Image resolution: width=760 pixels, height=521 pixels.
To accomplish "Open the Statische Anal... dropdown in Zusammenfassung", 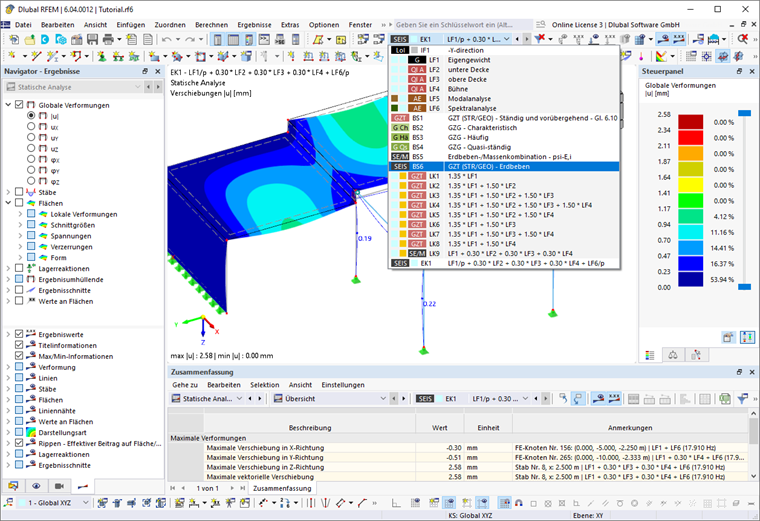I will click(208, 398).
